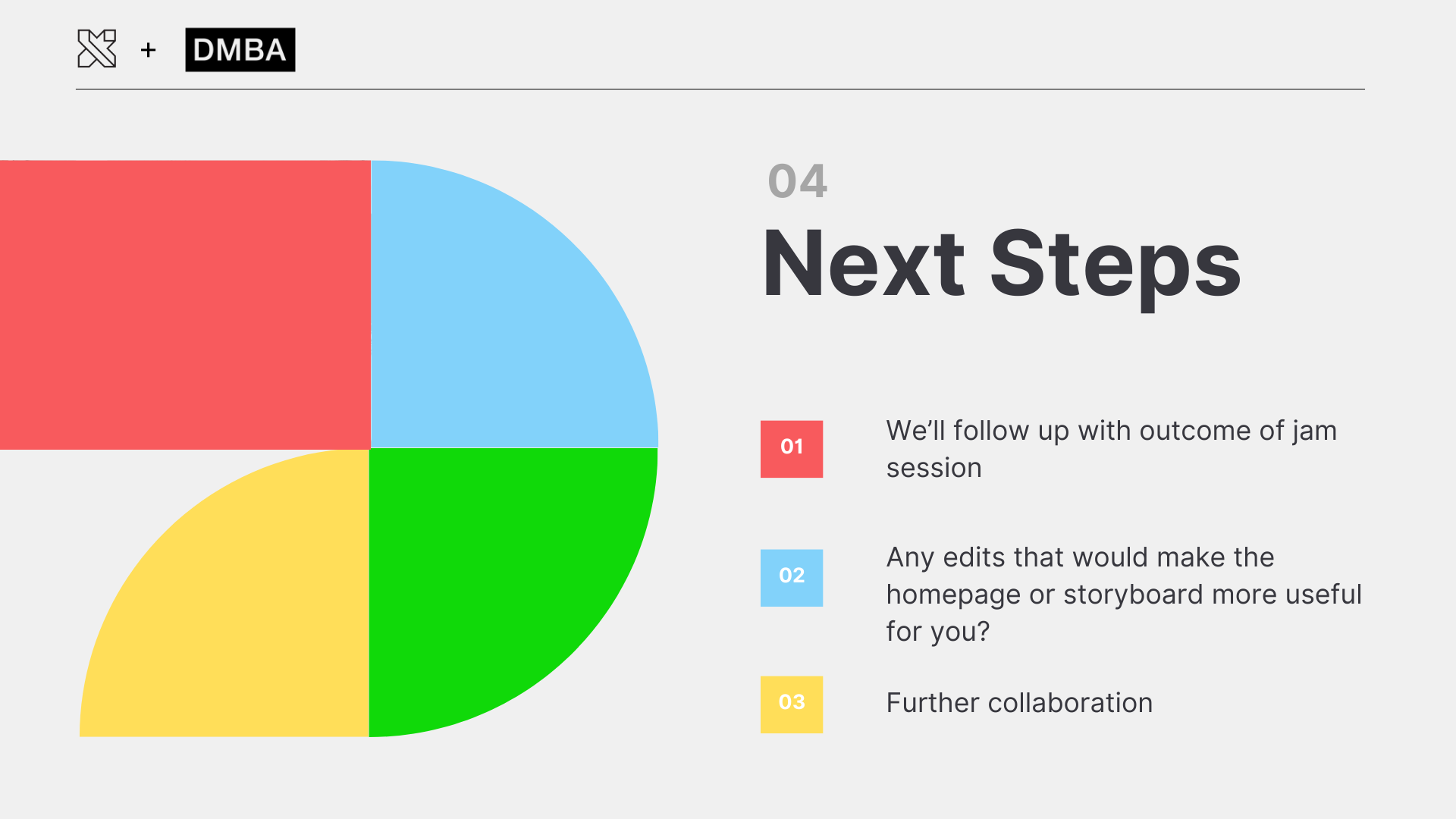Image resolution: width=1456 pixels, height=819 pixels.
Task: Click the red 01 number badge
Action: 791,448
